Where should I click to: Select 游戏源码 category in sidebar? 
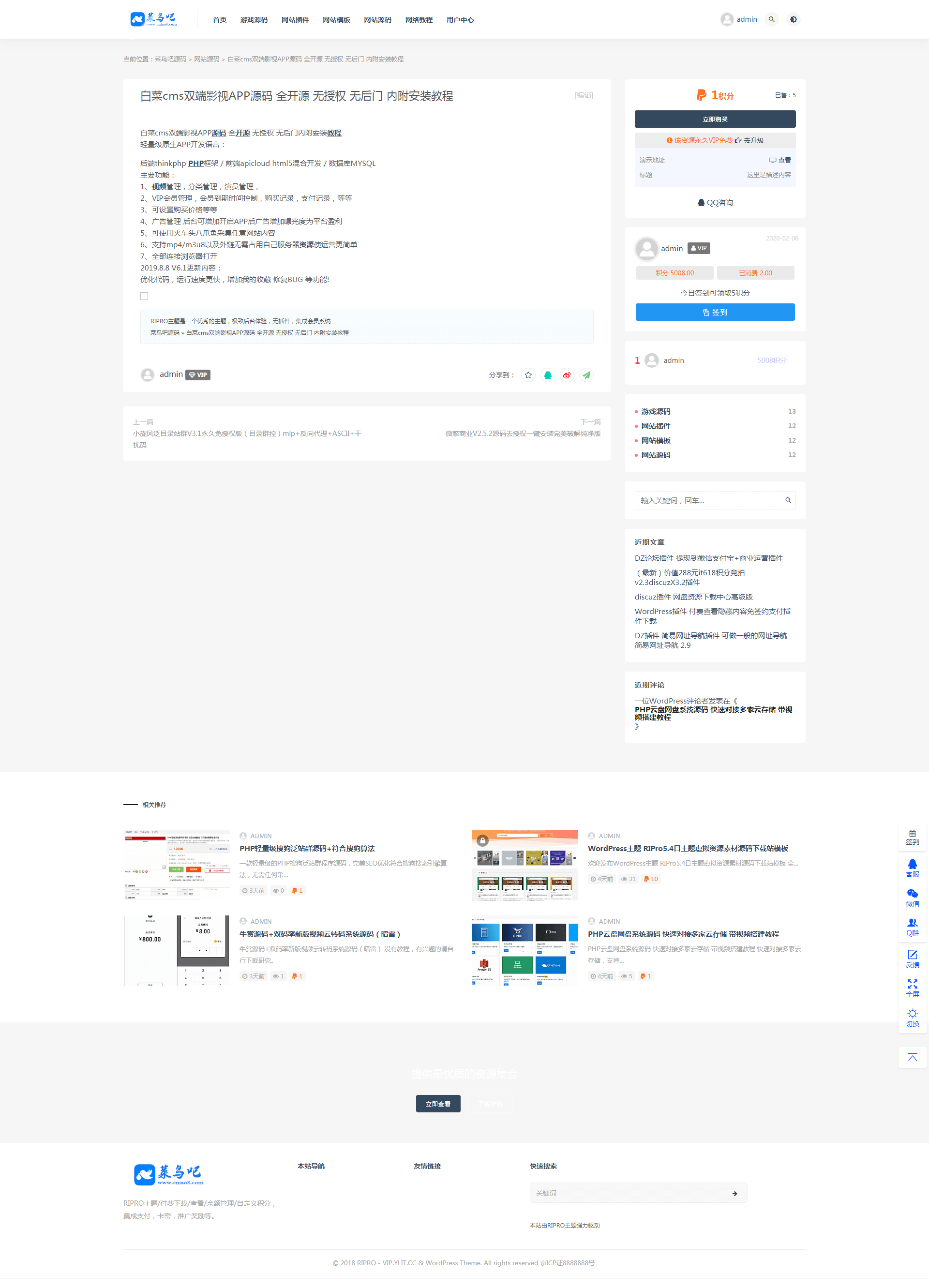(x=656, y=412)
